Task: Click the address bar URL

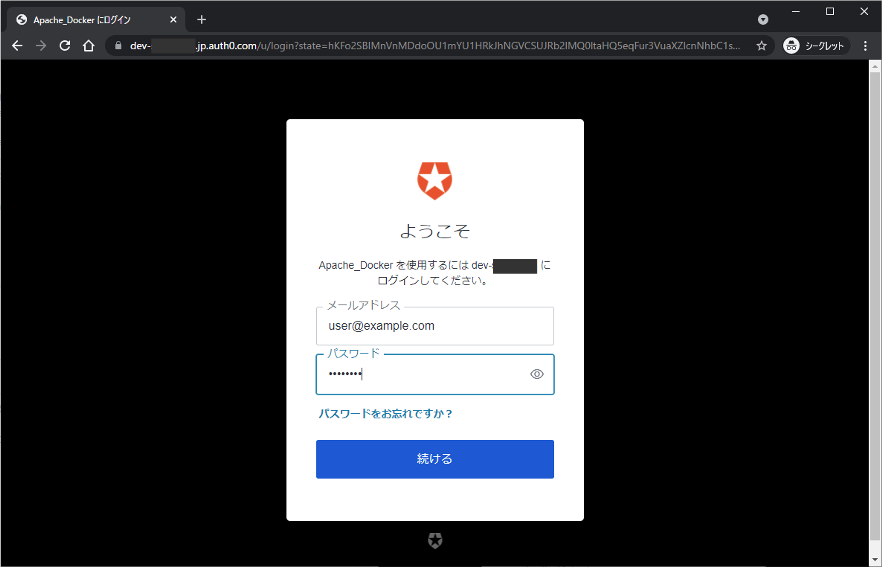Action: (x=434, y=46)
